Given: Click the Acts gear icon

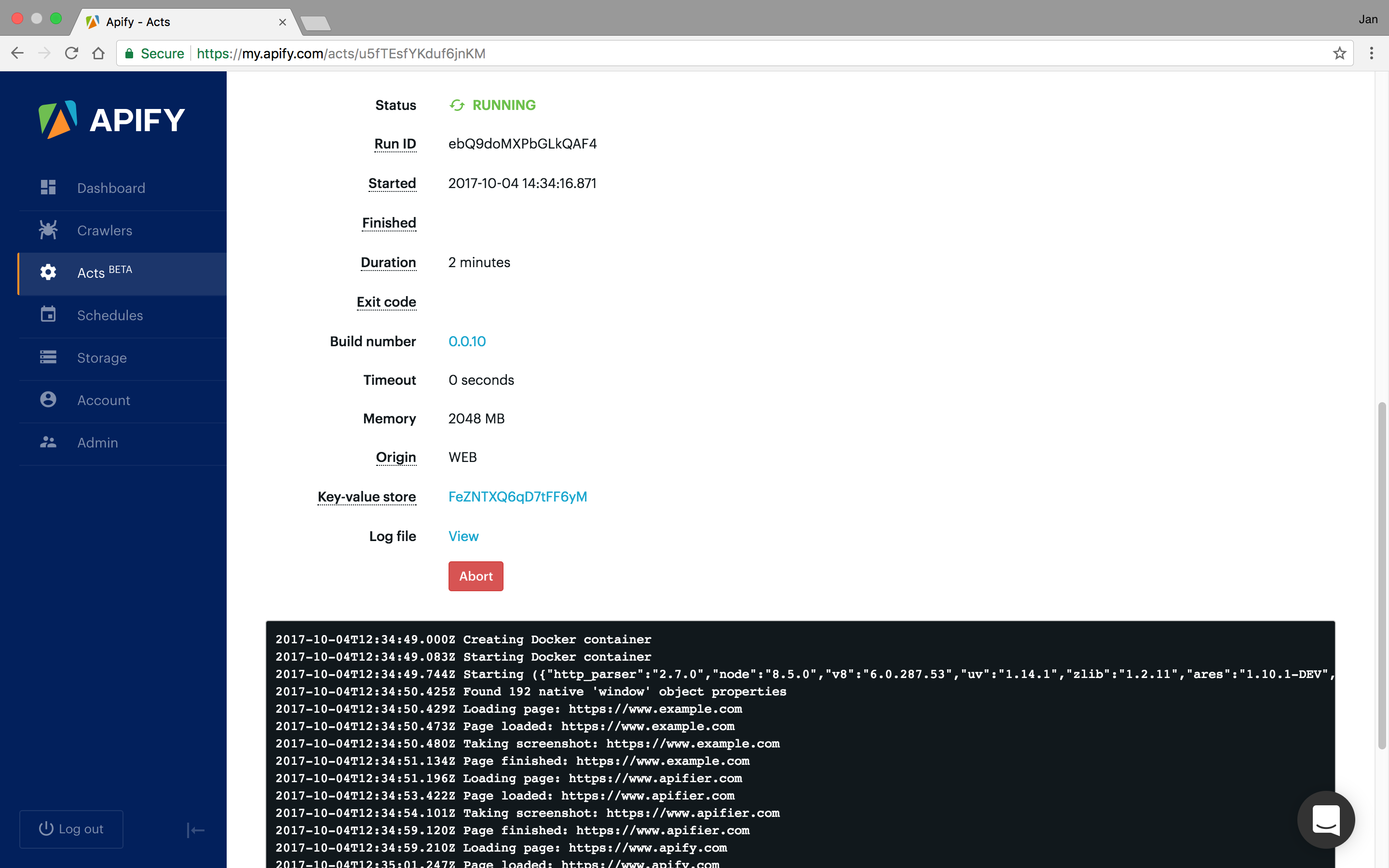Looking at the screenshot, I should click(48, 272).
